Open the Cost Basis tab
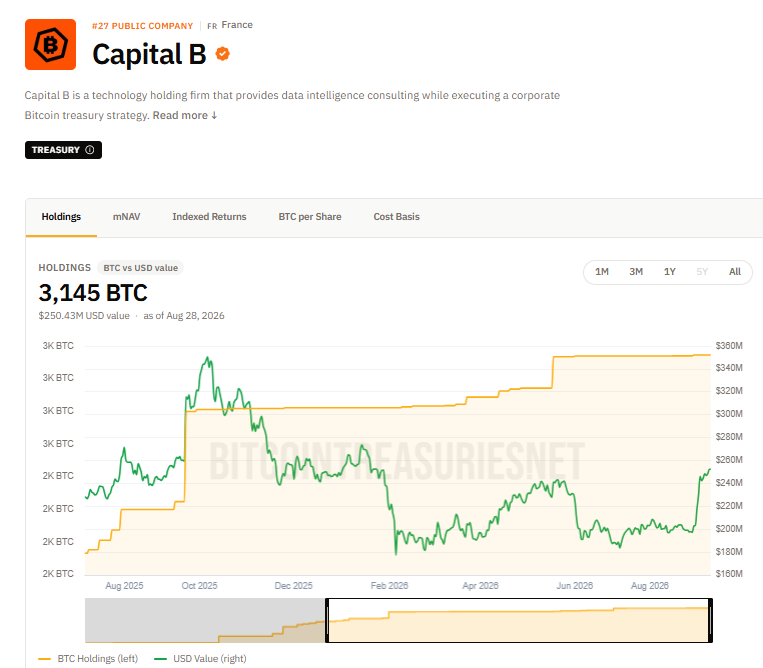 coord(397,217)
